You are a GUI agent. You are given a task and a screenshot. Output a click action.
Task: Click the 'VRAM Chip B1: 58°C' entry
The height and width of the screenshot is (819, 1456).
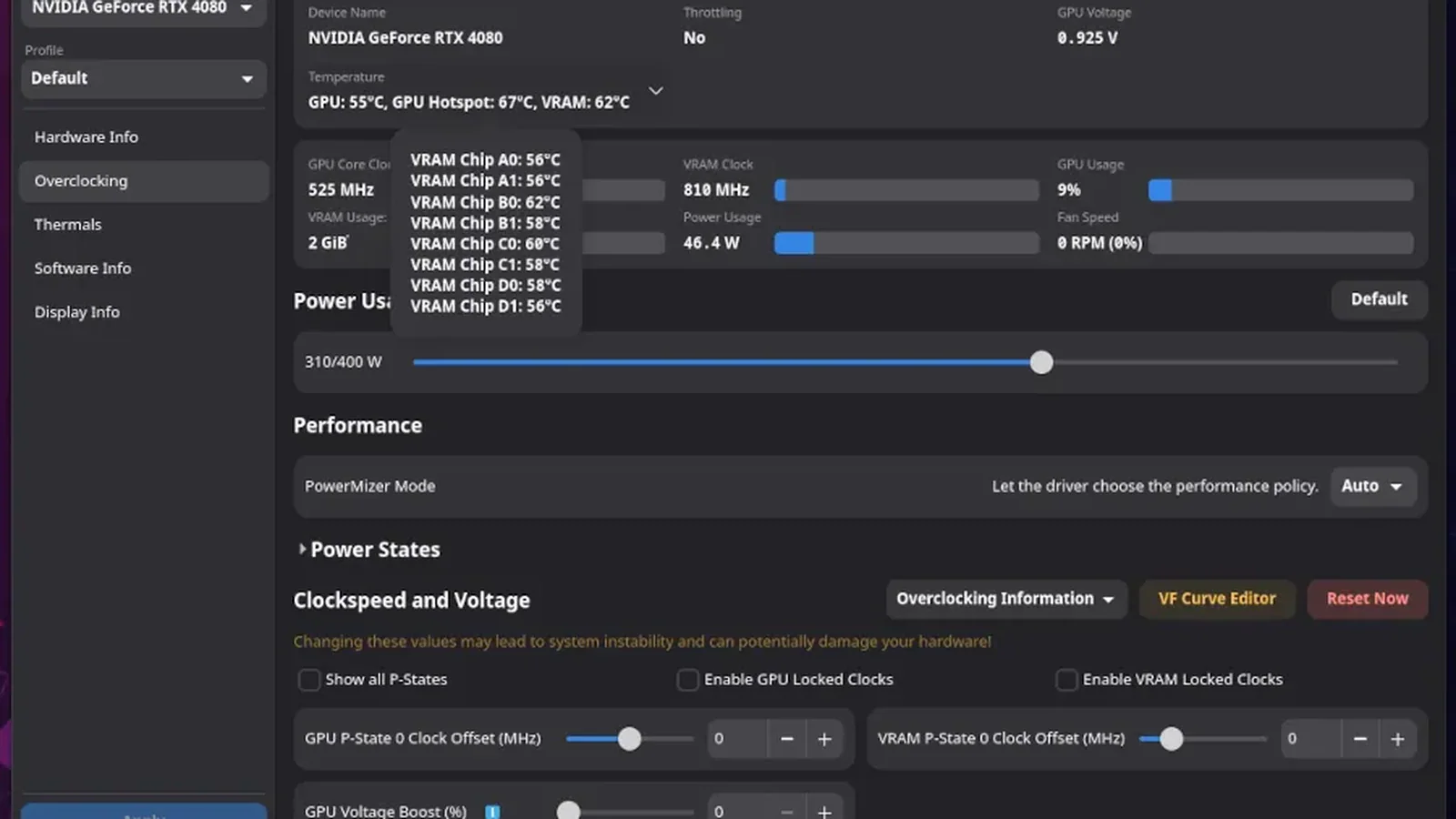pyautogui.click(x=485, y=223)
